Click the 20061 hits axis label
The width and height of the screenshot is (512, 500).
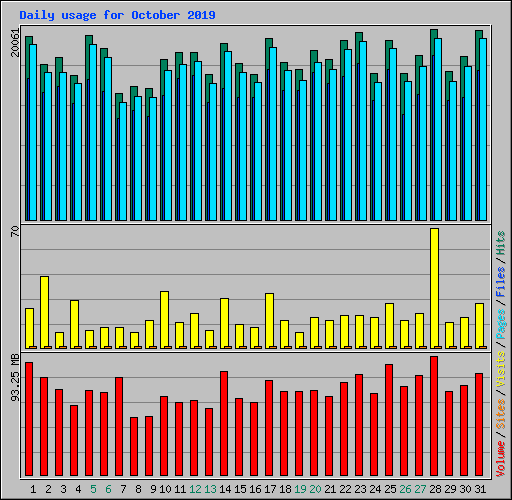(15, 43)
